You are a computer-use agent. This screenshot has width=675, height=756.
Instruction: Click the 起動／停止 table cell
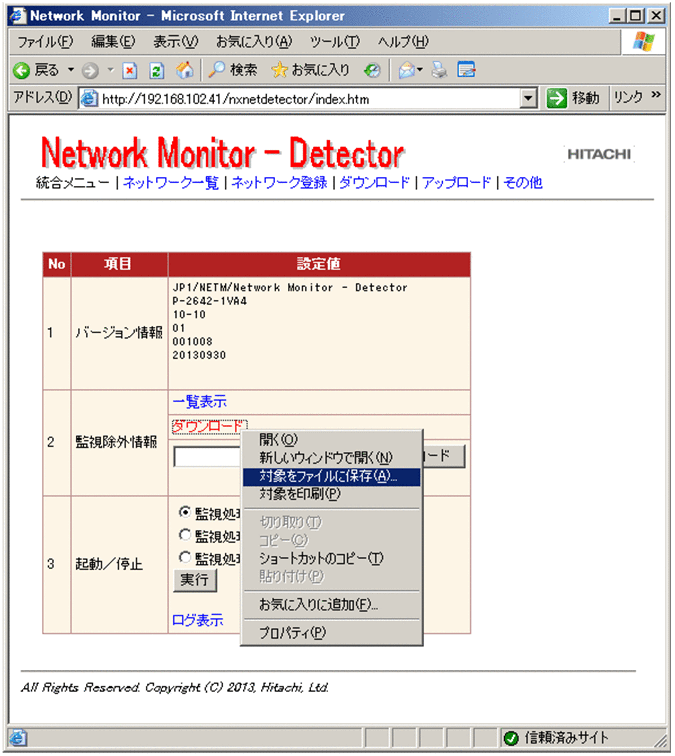coord(119,564)
